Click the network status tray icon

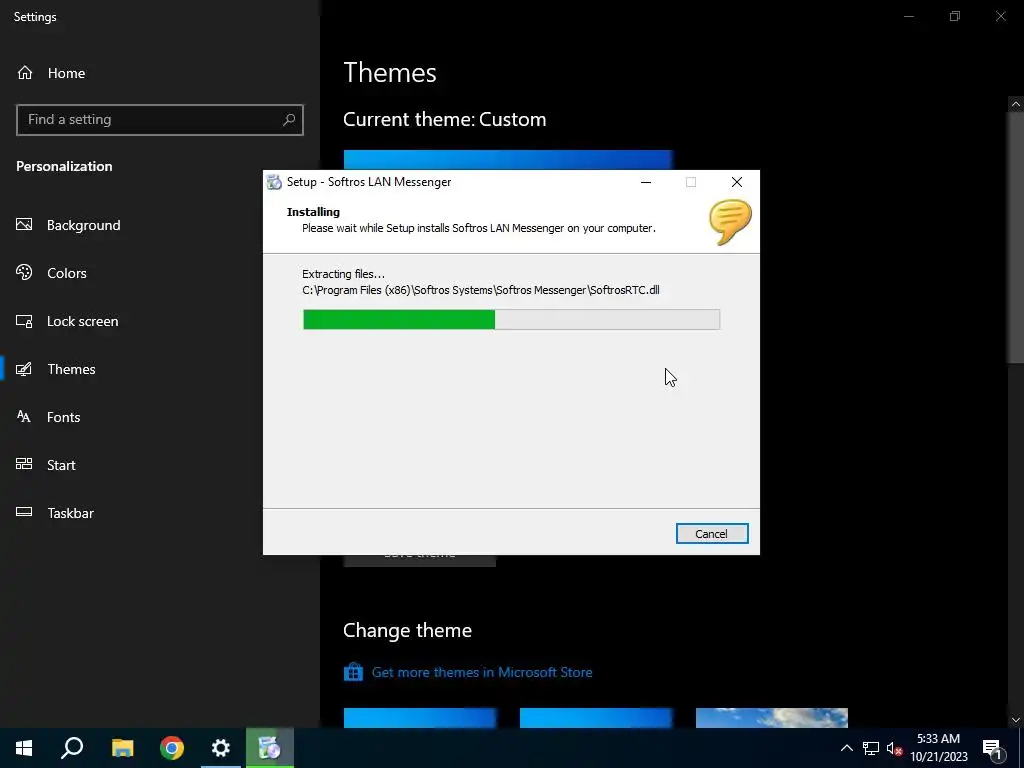coord(871,748)
